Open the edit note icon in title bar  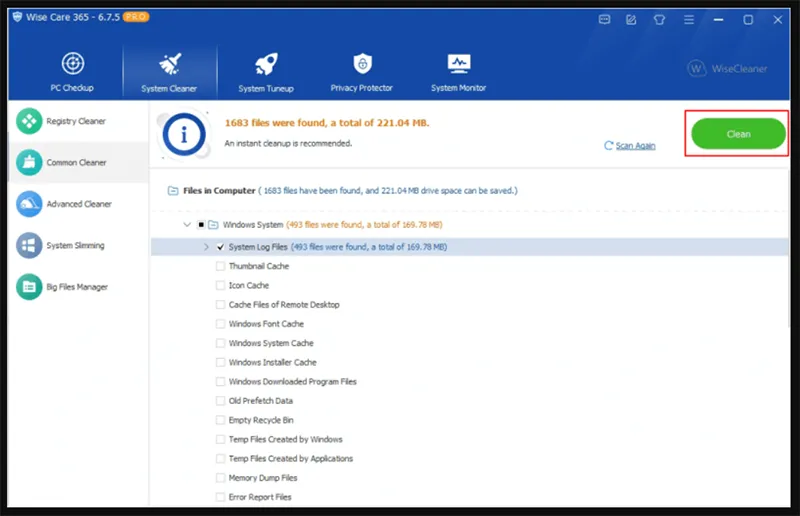point(631,20)
